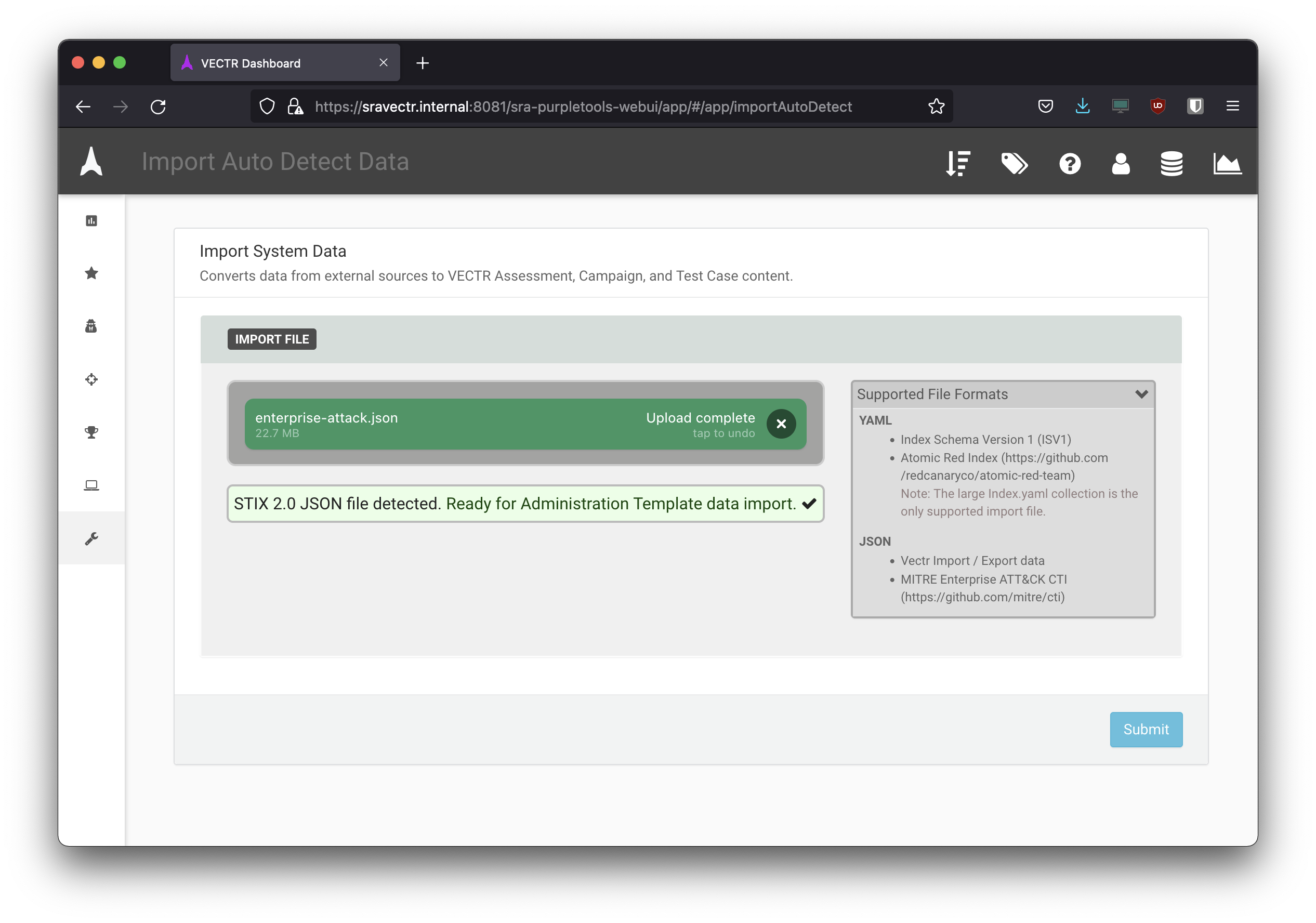
Task: Click the Import System Data heading
Action: click(x=273, y=251)
